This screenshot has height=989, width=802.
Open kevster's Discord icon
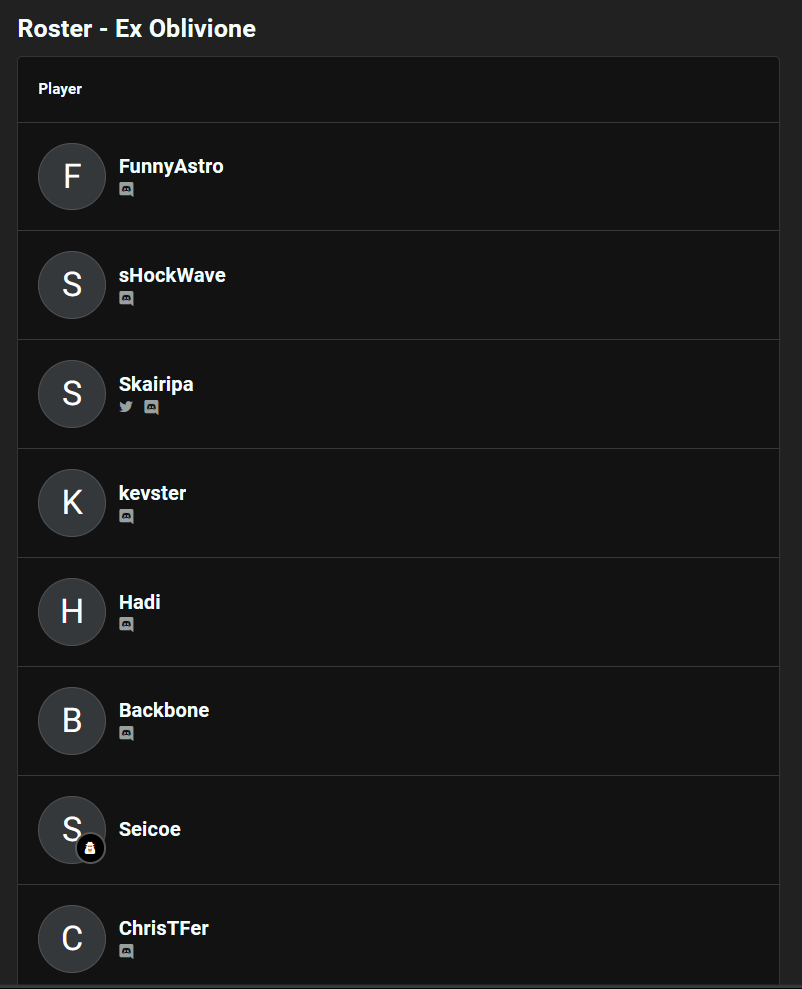126,517
